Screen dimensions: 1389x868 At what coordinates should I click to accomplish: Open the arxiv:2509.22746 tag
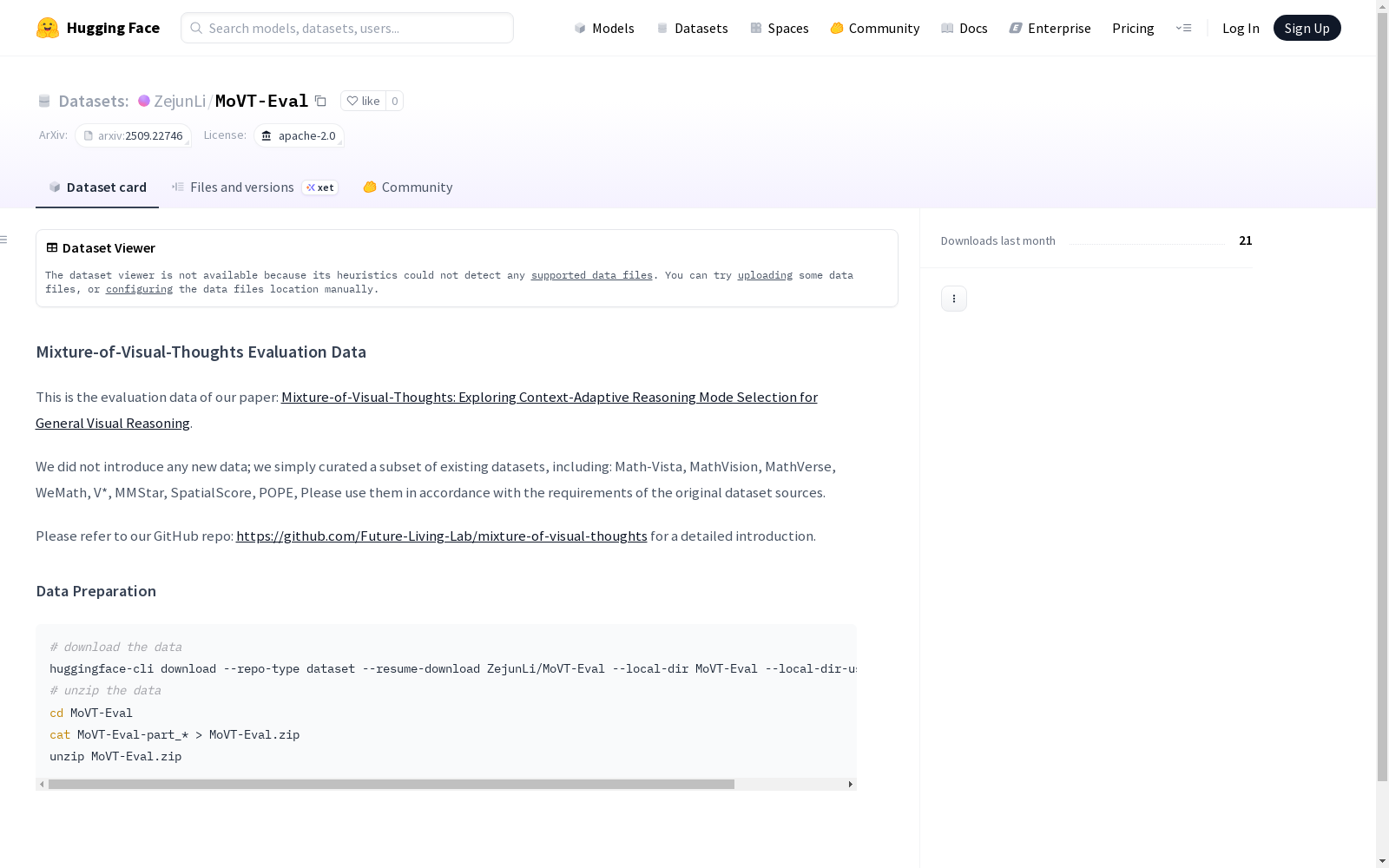tap(133, 135)
